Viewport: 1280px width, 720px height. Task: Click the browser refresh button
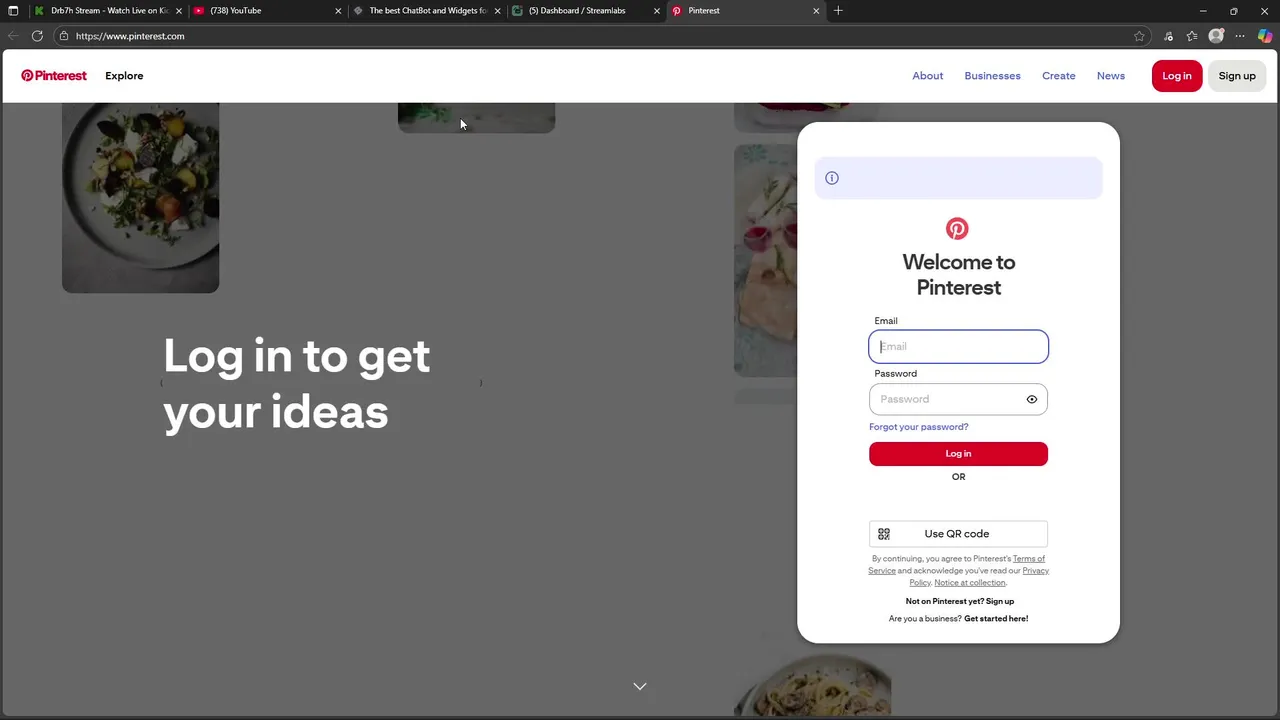37,36
